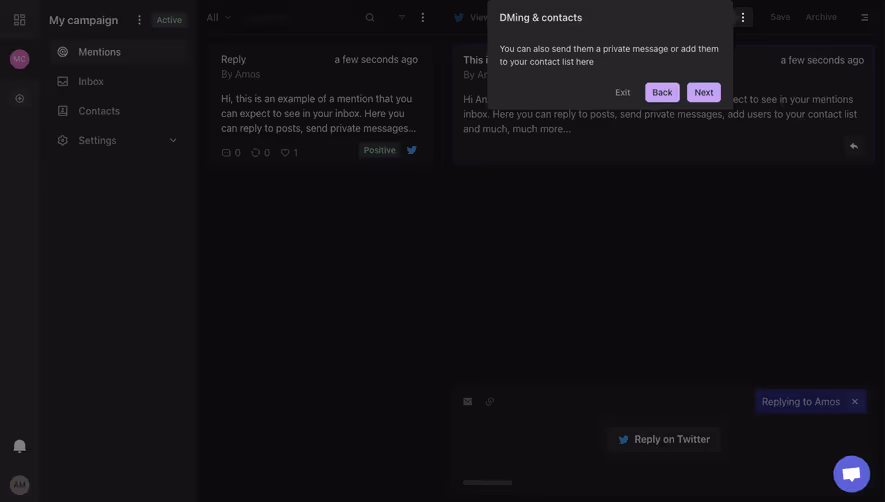Viewport: 885px width, 502px height.
Task: Click My campaign title
Action: point(84,20)
